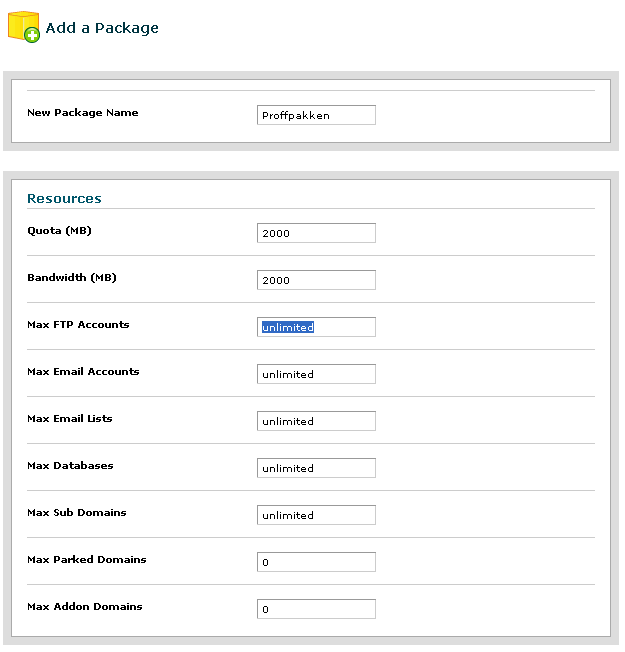Select the Bandwidth (MB) input field
The height and width of the screenshot is (652, 625).
316,280
